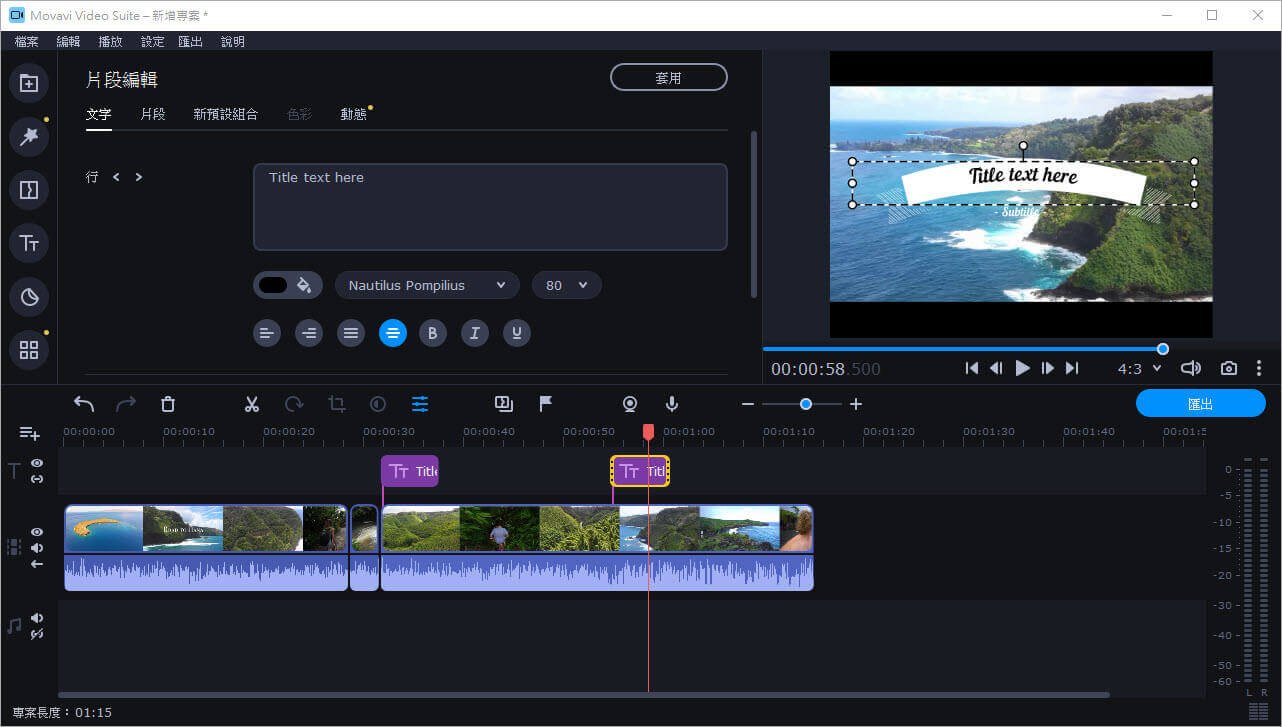
Task: Align text left
Action: pos(267,333)
